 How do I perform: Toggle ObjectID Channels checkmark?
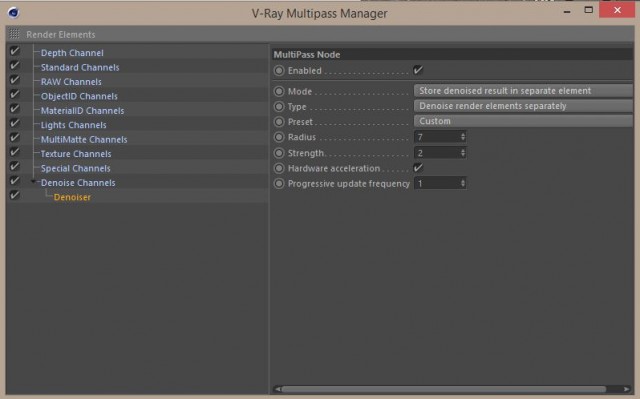click(15, 94)
